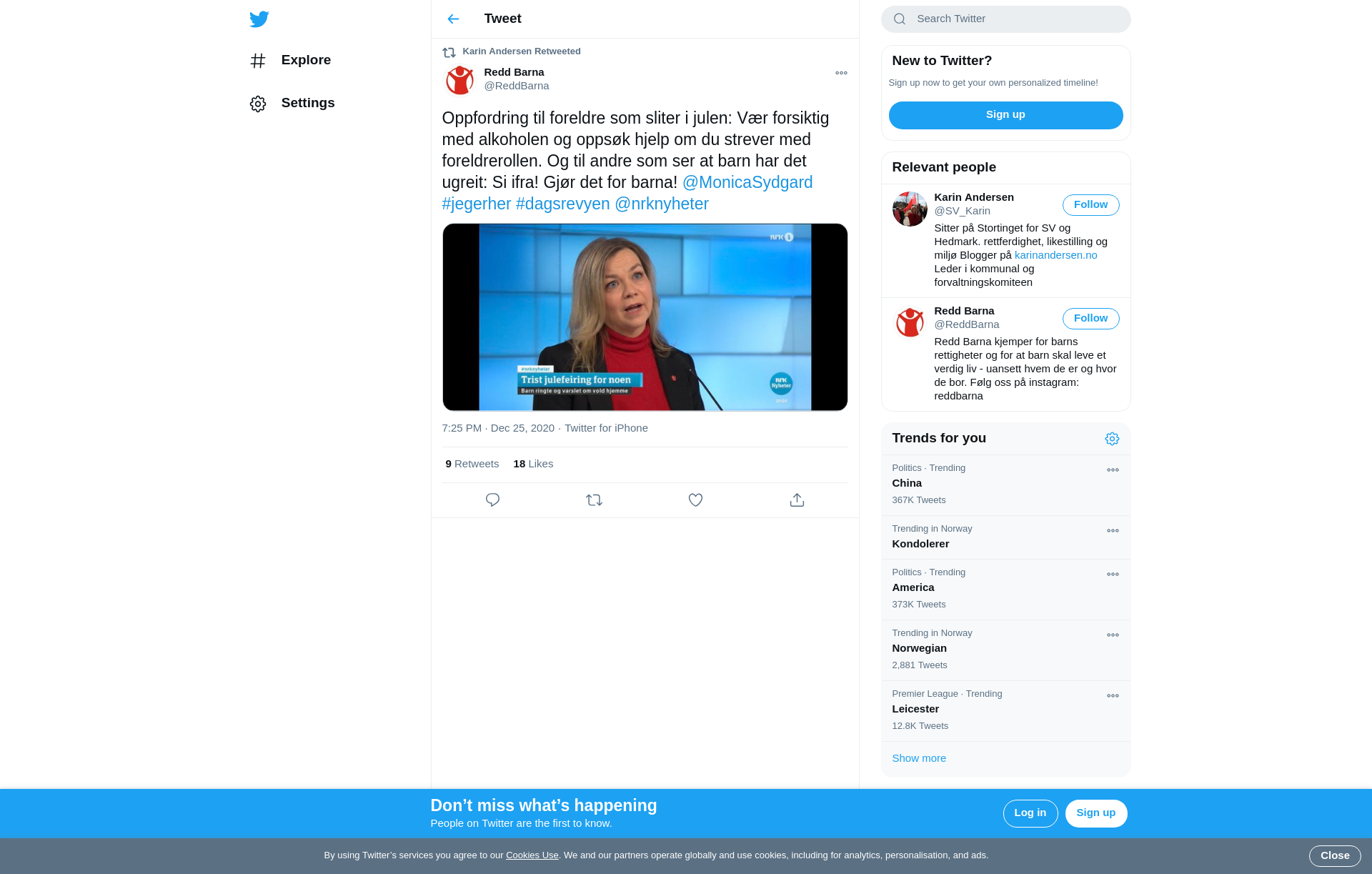Click Sign up on the bottom banner
The width and height of the screenshot is (1372, 874).
click(x=1095, y=813)
